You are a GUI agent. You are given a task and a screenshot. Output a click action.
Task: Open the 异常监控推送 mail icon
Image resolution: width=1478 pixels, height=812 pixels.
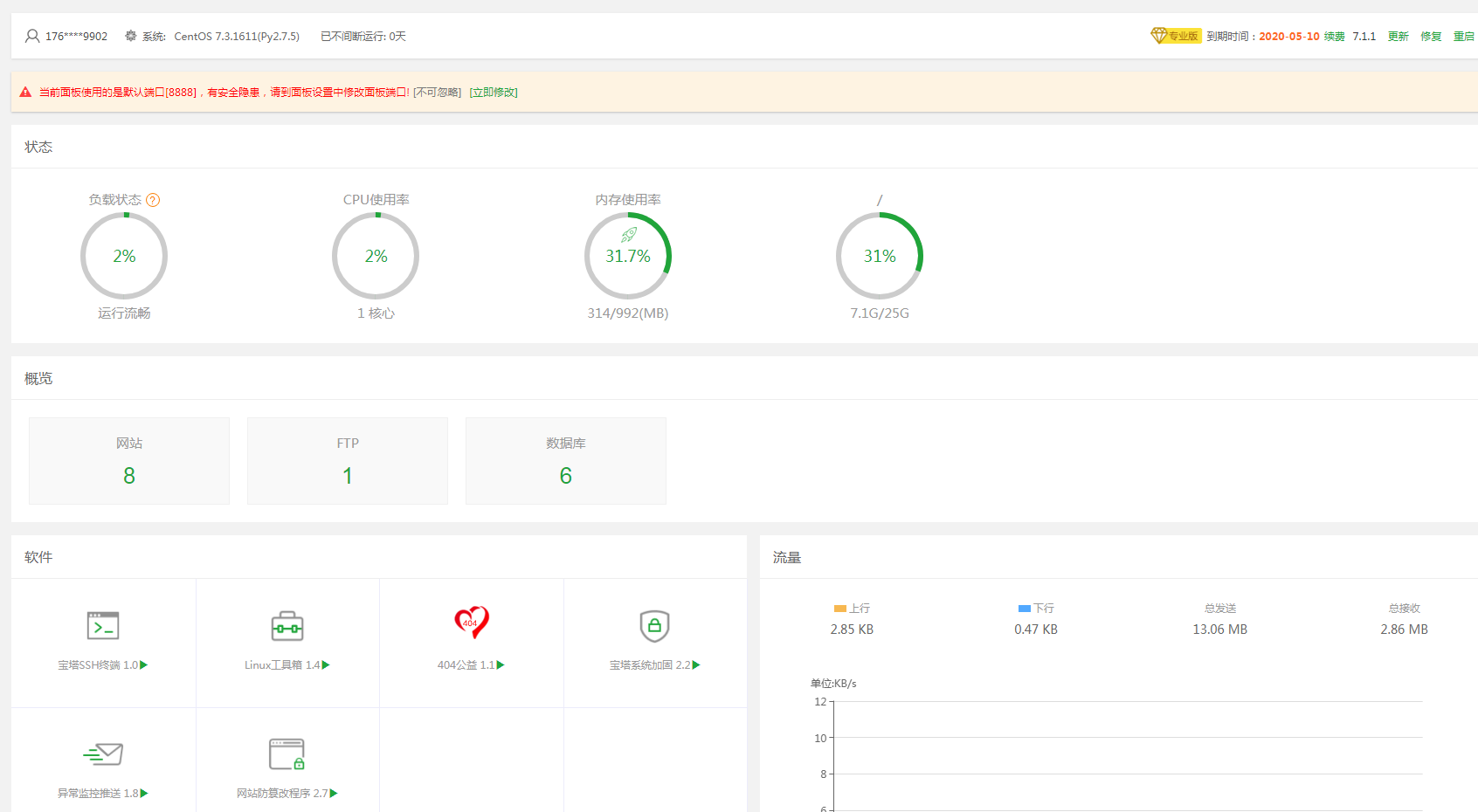point(103,754)
